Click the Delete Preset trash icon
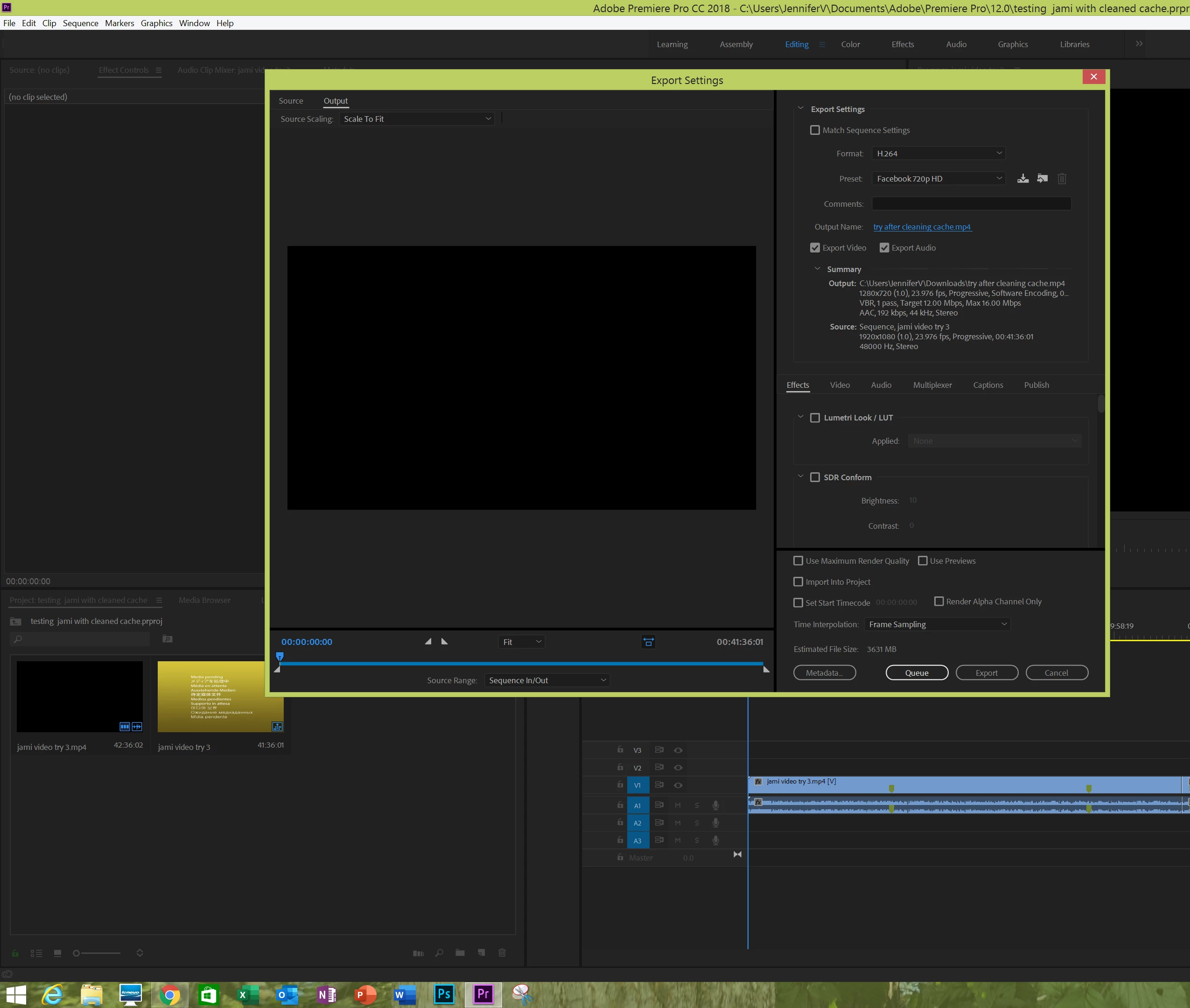This screenshot has width=1190, height=1008. (x=1062, y=178)
